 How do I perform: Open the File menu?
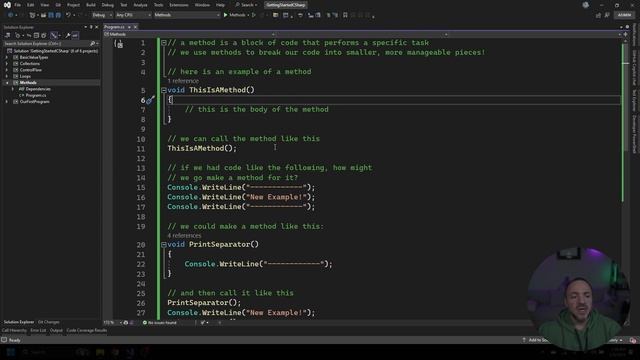point(18,5)
